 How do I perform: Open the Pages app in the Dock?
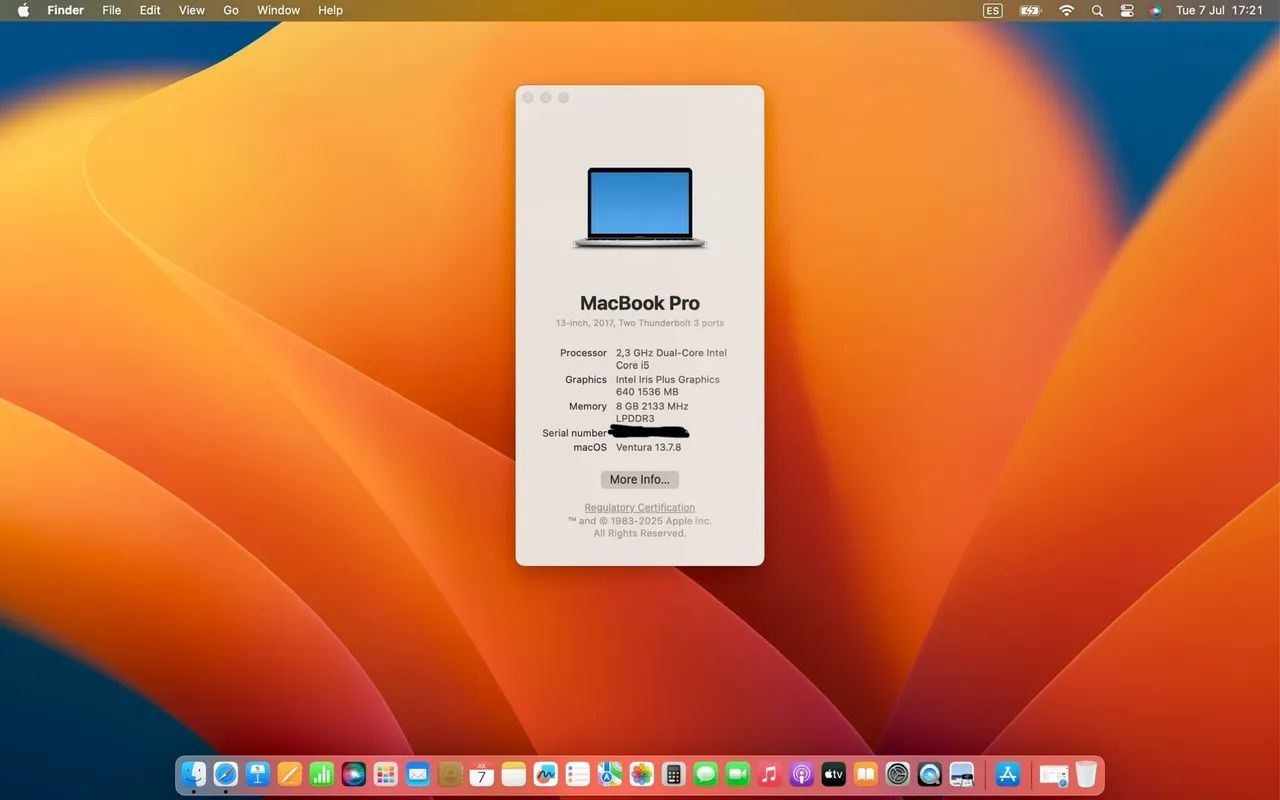[x=290, y=774]
